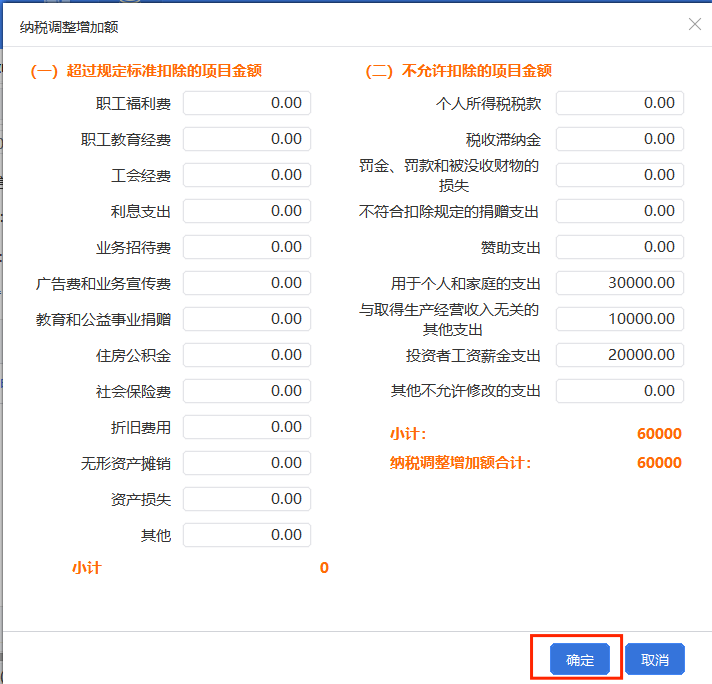The image size is (712, 684).
Task: Edit the 罚金、罚款和被没收财物的损失 amount field
Action: point(620,175)
